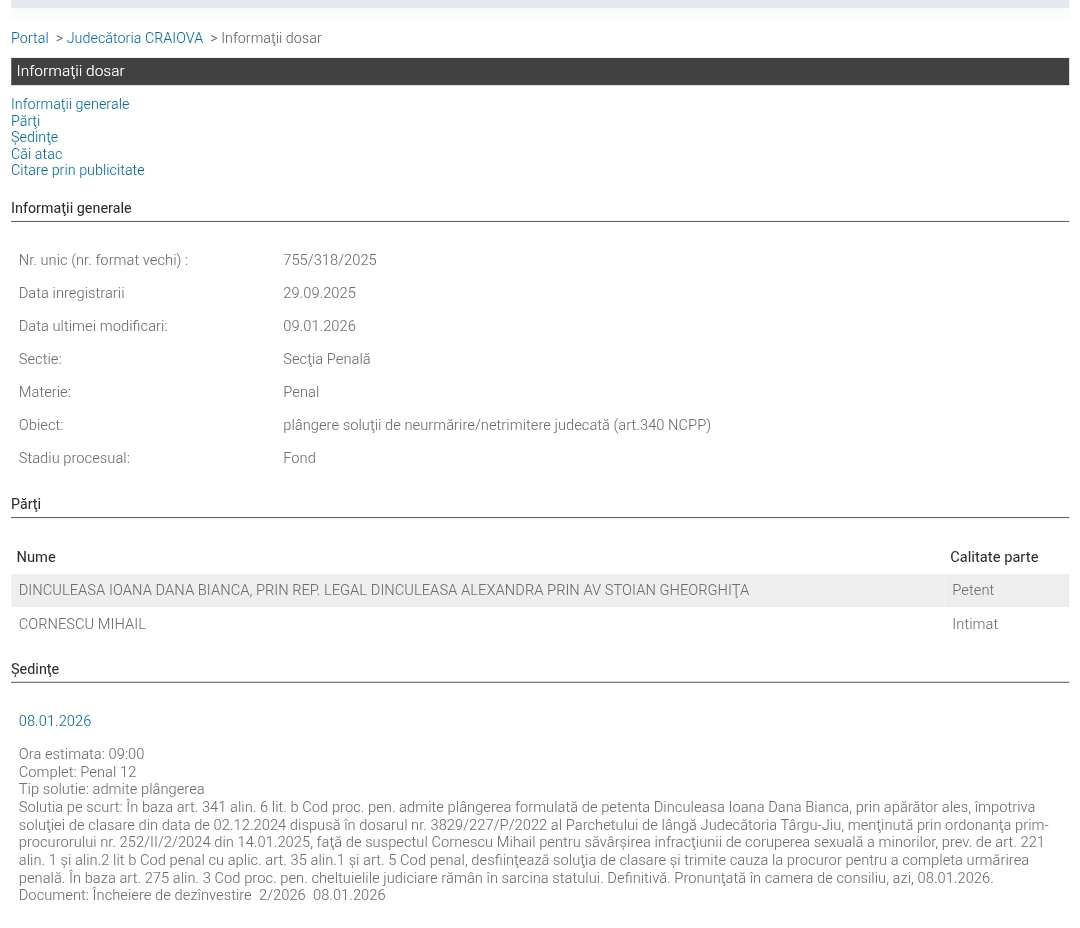Viewport: 1080px width, 928px height.
Task: Go to Judecătoria CRAIOVA breadcrumb
Action: point(135,38)
